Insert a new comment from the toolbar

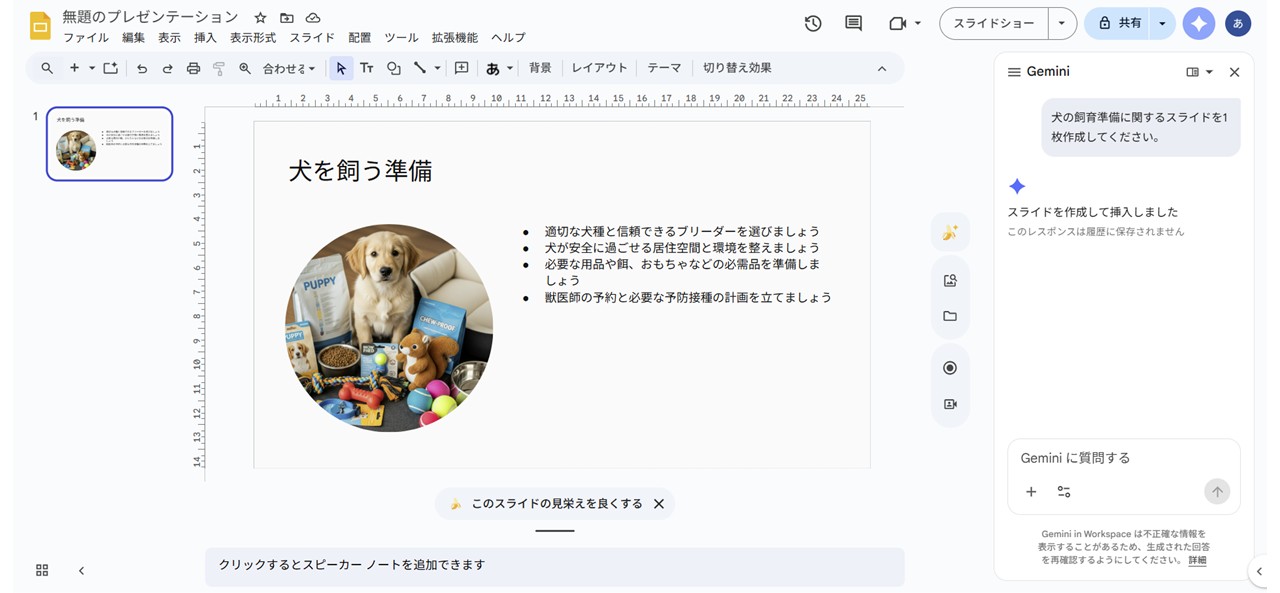(461, 68)
